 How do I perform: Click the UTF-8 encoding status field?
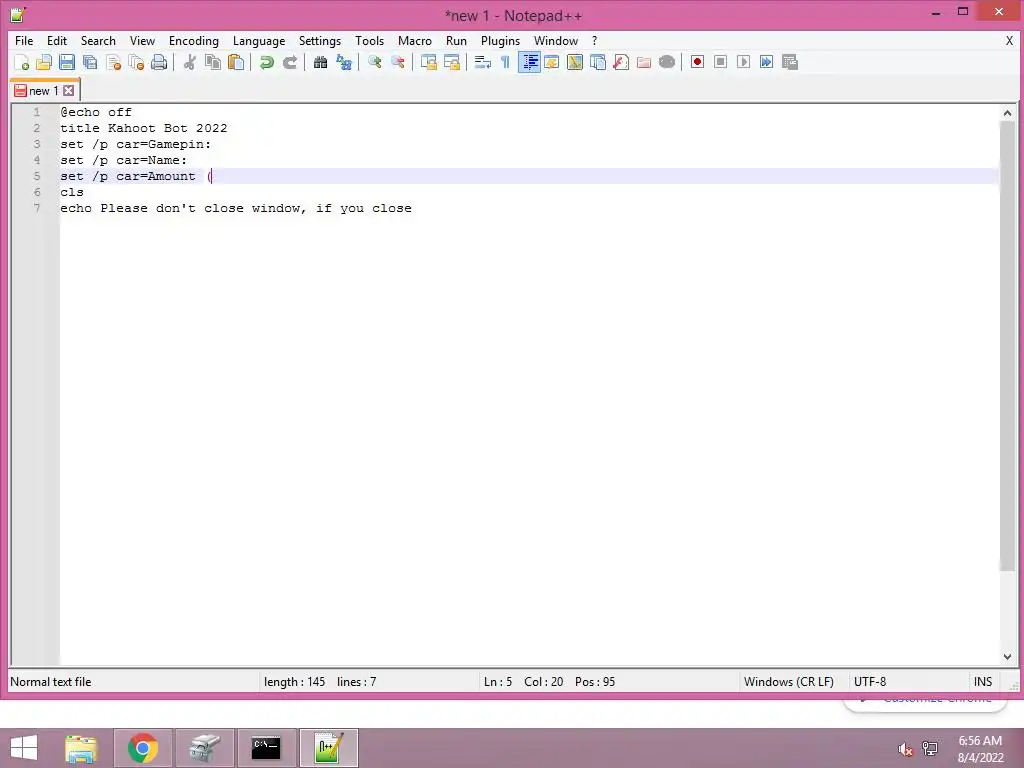[870, 682]
